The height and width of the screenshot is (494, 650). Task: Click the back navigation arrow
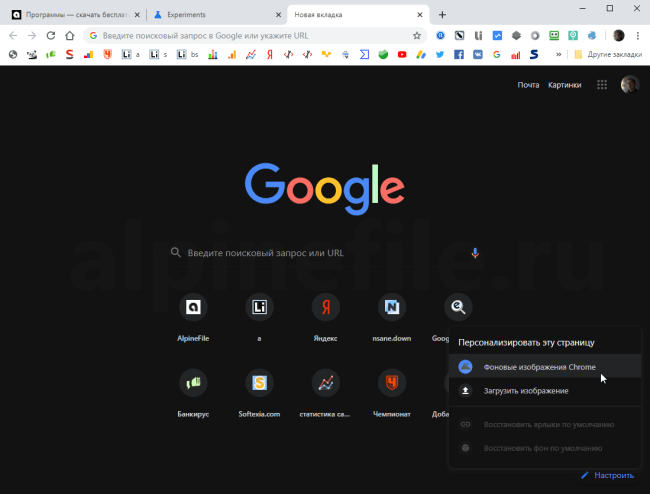click(13, 36)
